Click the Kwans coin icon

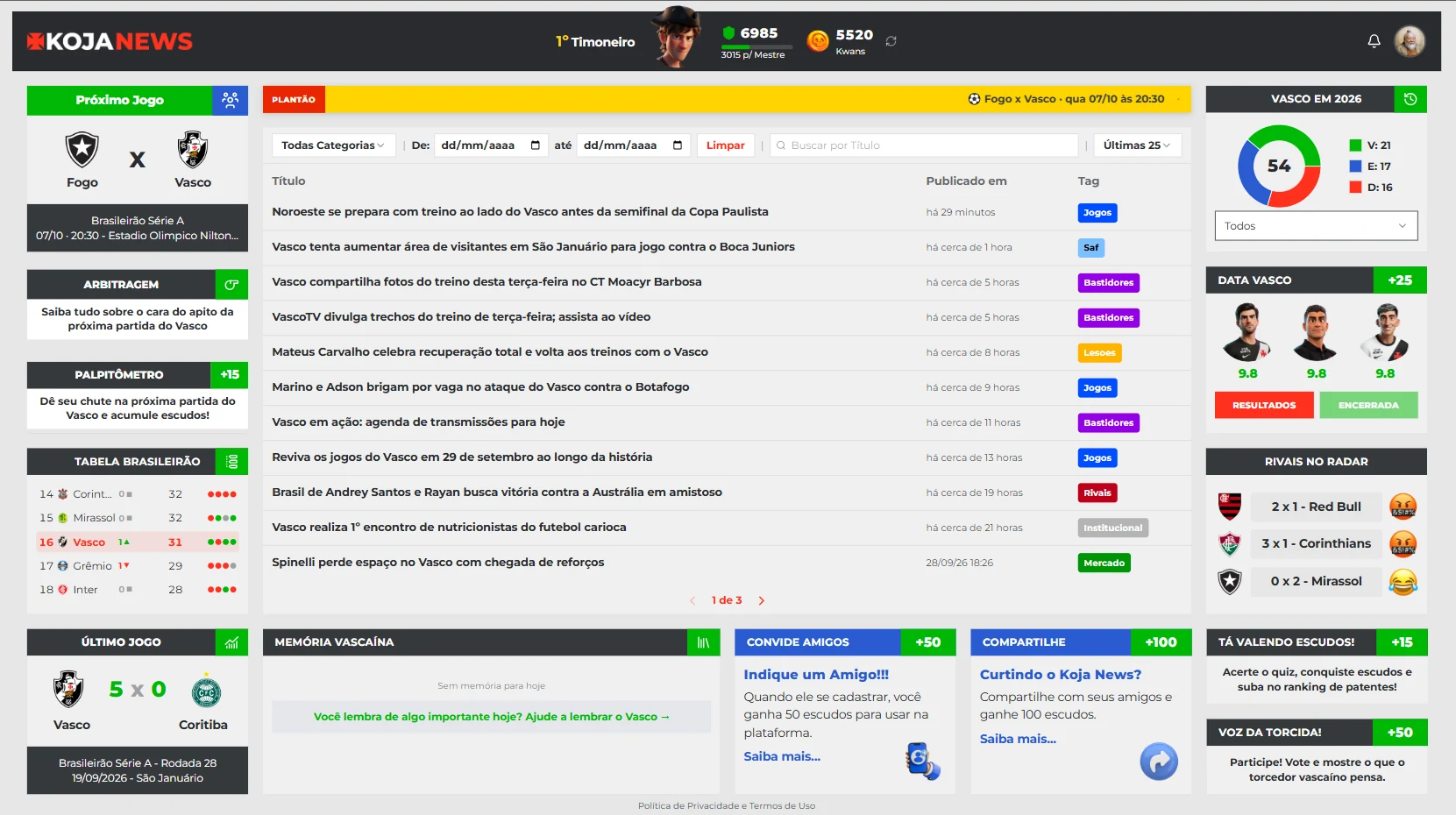[818, 41]
